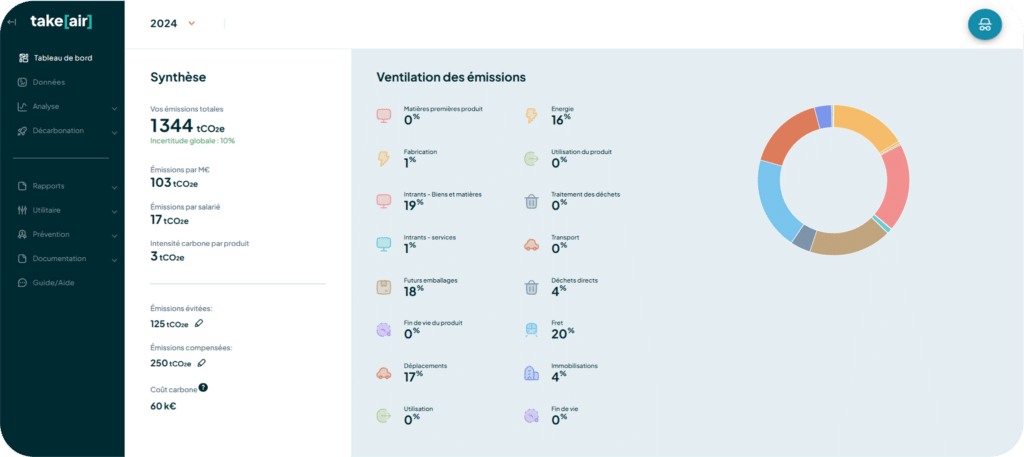Click the Déchets directs bin icon

tap(532, 287)
